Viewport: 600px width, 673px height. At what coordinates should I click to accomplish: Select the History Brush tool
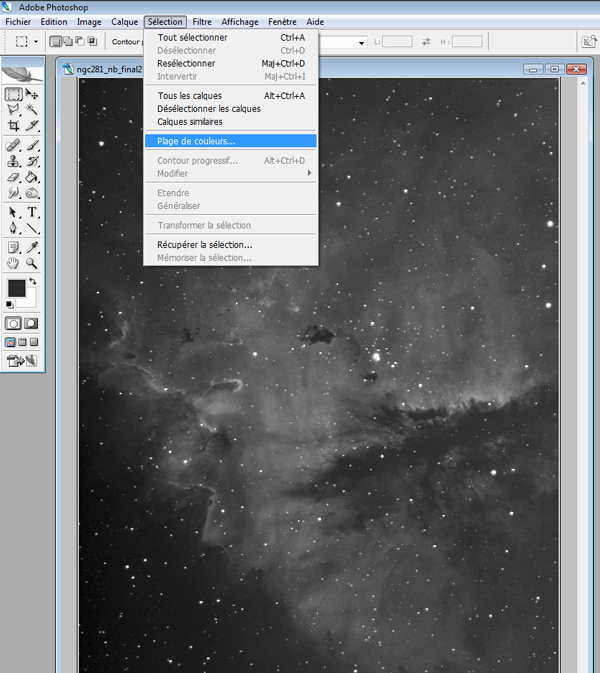pyautogui.click(x=32, y=161)
